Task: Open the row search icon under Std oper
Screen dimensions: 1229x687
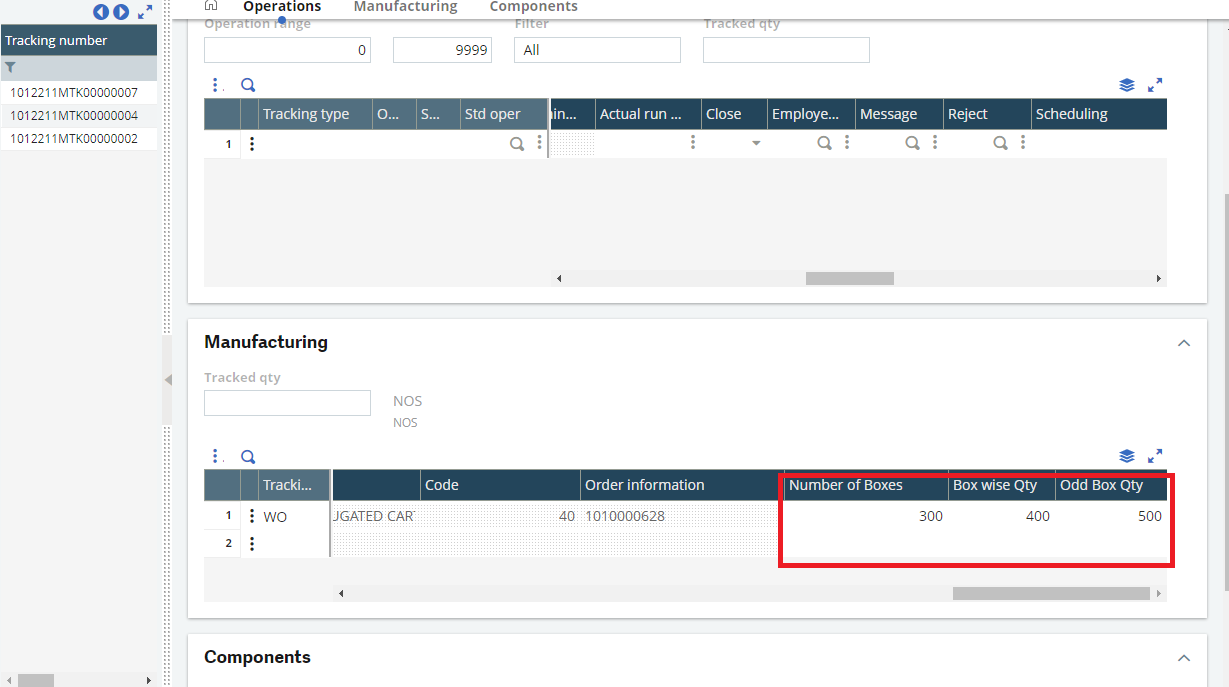Action: click(x=517, y=143)
